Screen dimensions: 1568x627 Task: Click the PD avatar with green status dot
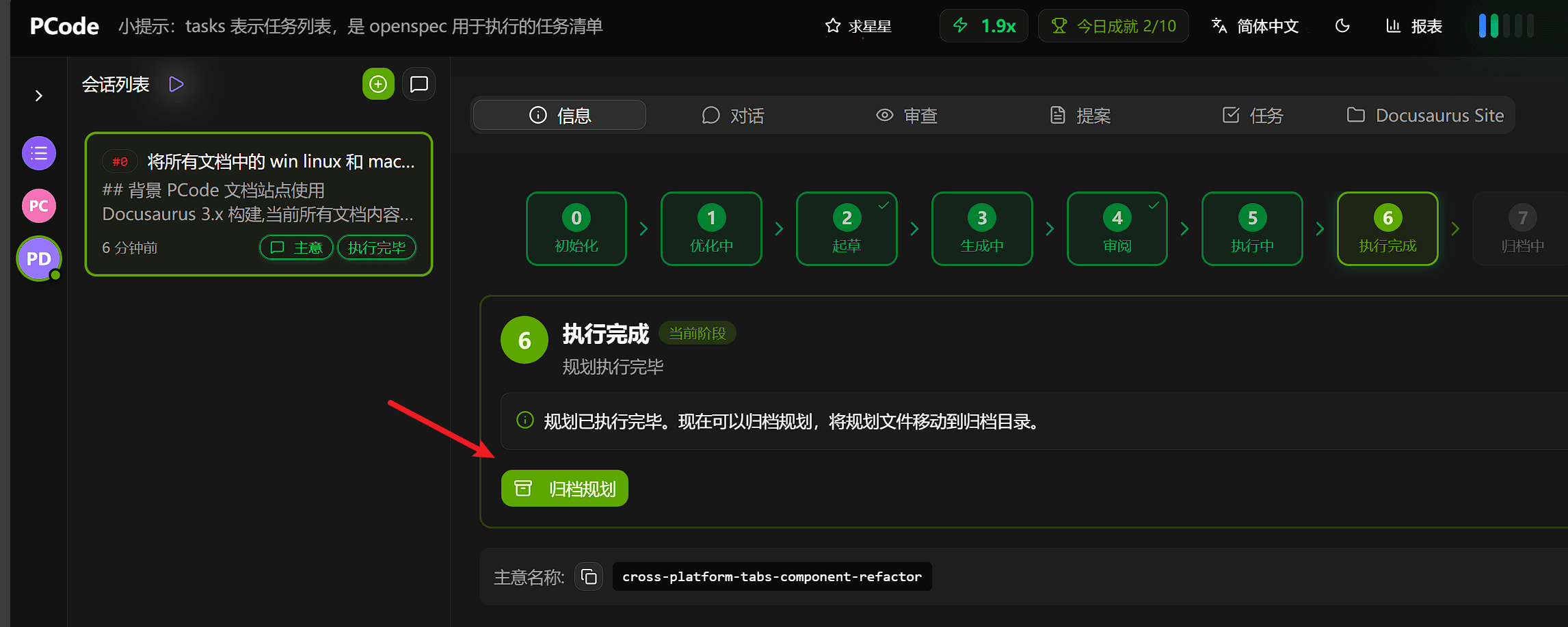click(38, 258)
